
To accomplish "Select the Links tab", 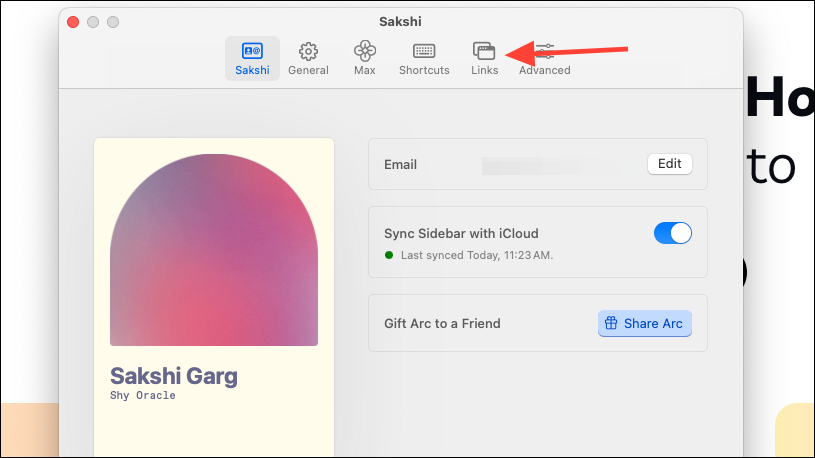I will tap(484, 58).
